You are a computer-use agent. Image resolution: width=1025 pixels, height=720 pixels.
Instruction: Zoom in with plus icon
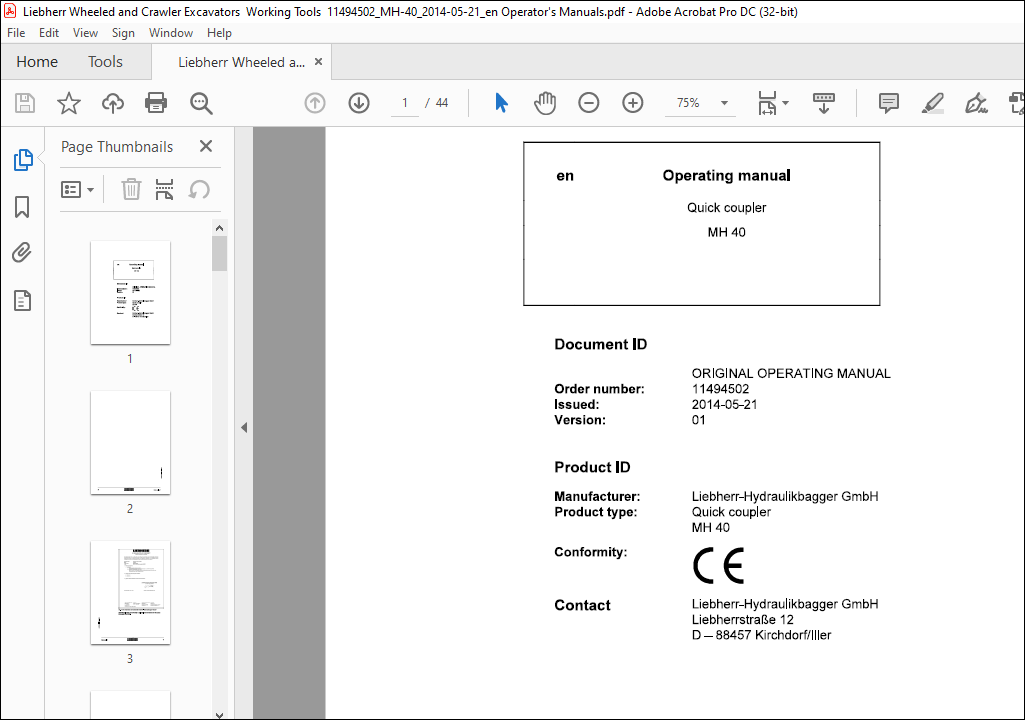[x=633, y=103]
